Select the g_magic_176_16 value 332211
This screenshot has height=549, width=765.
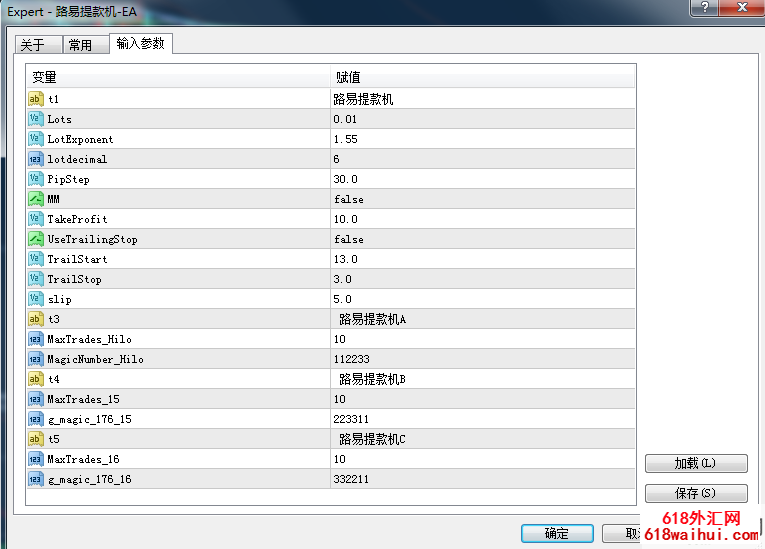click(351, 479)
